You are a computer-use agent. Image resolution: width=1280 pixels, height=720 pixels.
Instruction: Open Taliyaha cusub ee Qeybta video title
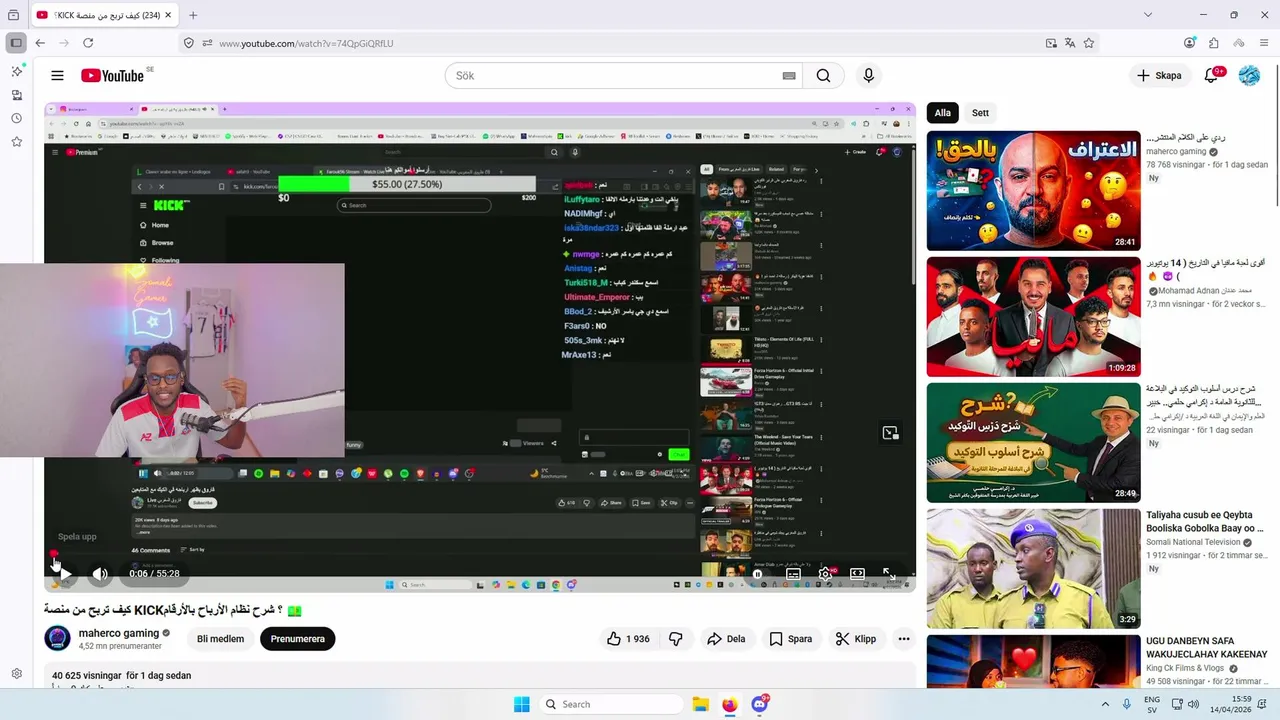click(1205, 521)
